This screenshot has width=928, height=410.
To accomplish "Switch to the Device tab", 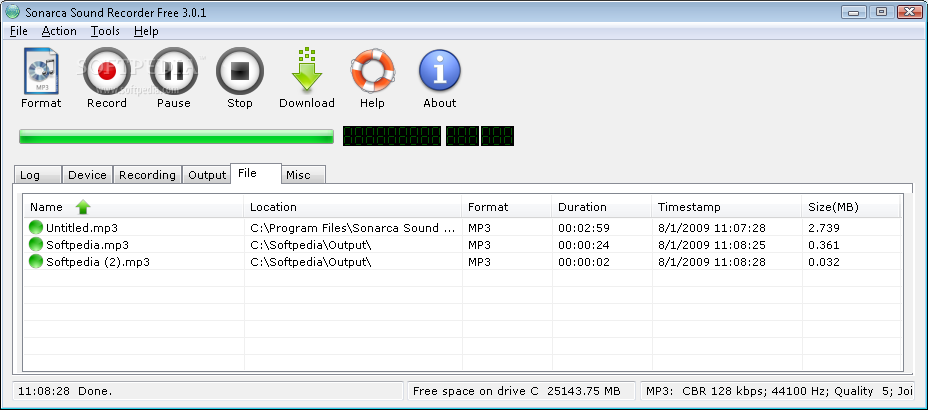I will point(87,175).
